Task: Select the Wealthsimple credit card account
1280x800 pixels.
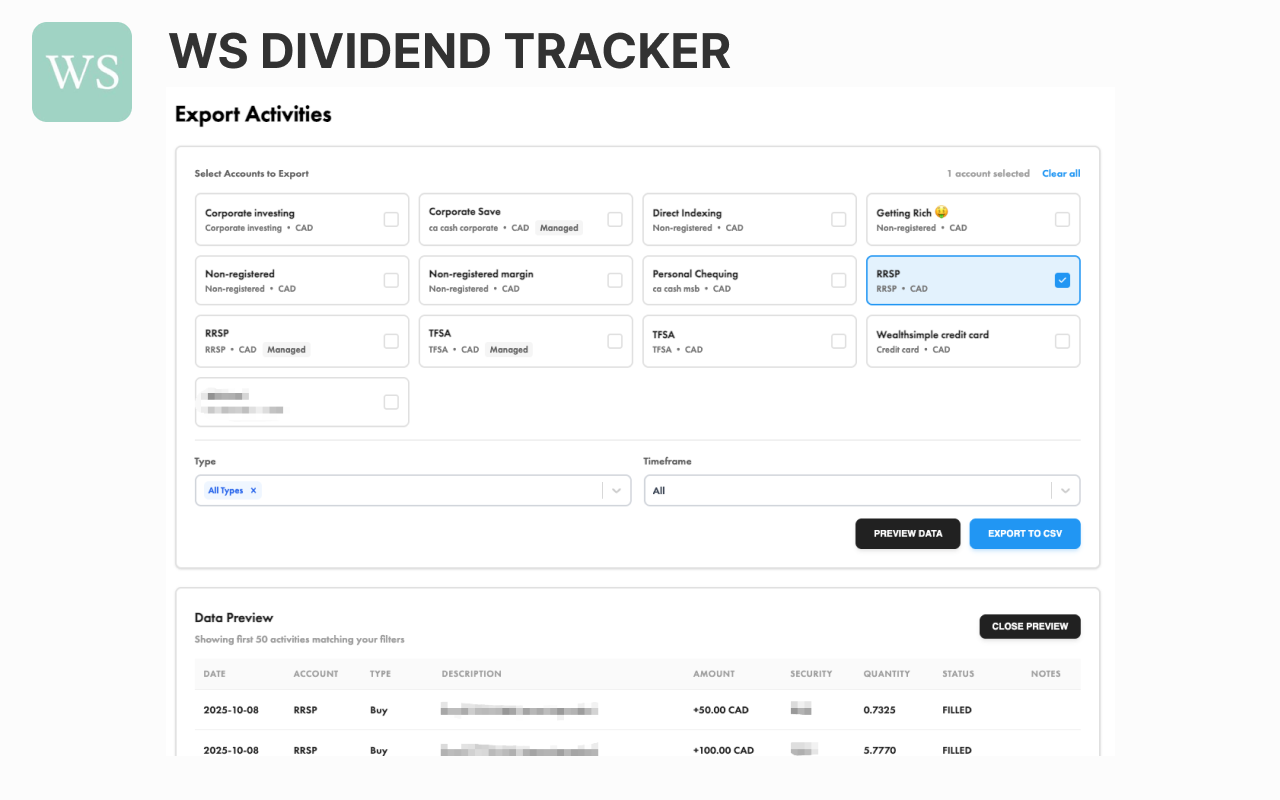Action: pyautogui.click(x=1062, y=341)
